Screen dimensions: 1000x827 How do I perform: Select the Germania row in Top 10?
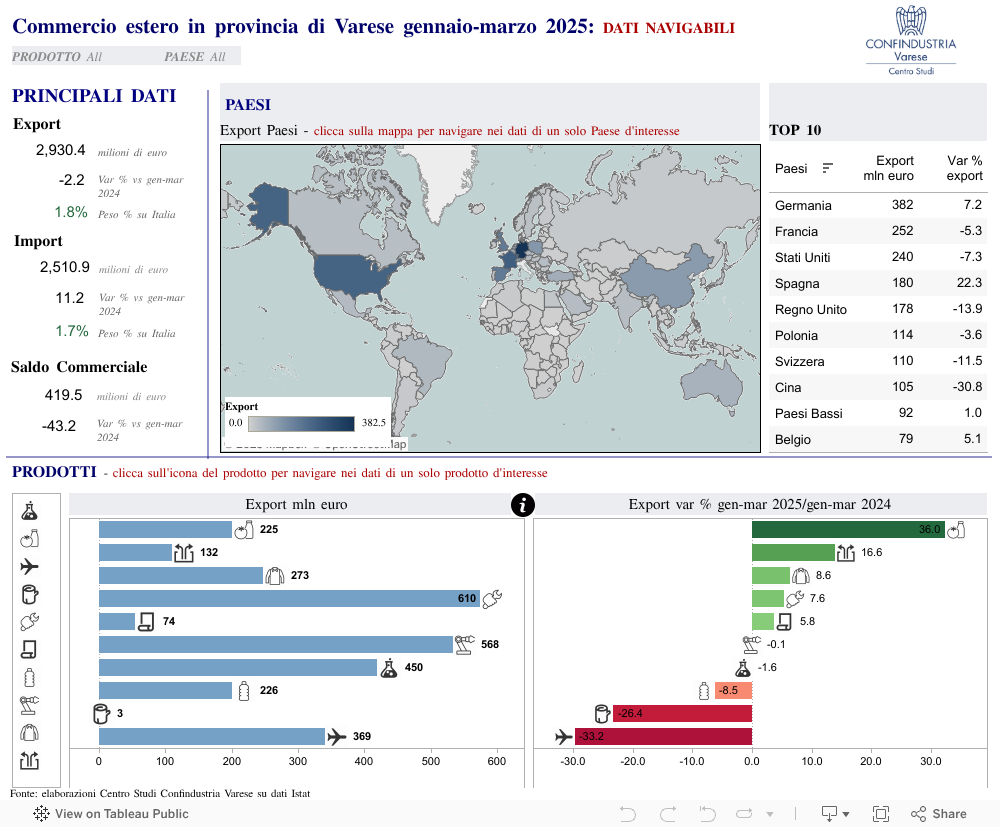(878, 205)
